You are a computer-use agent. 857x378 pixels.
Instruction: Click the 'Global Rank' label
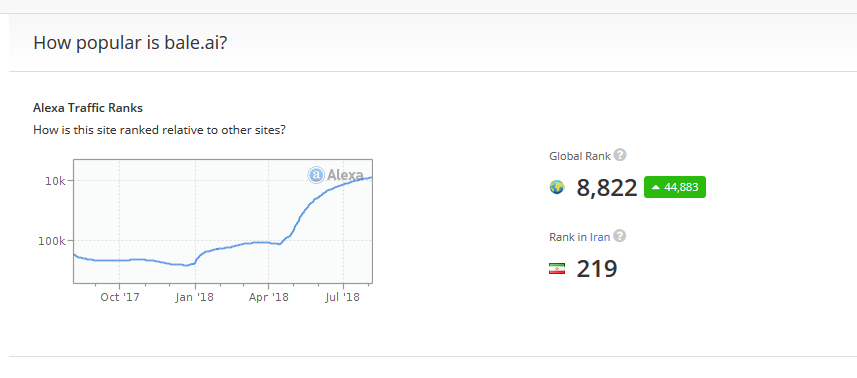(579, 156)
